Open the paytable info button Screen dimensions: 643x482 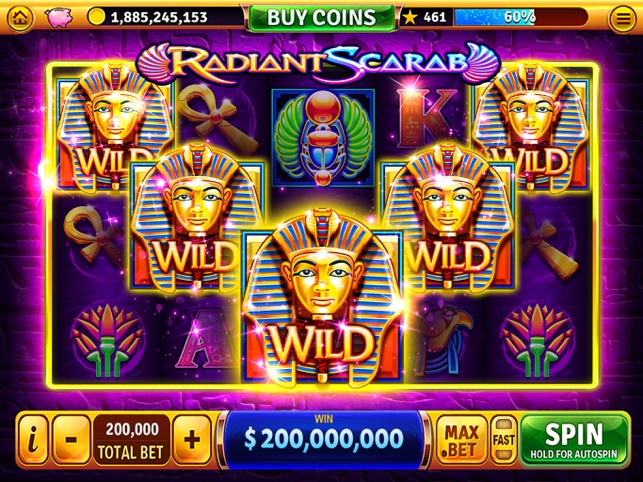point(33,440)
